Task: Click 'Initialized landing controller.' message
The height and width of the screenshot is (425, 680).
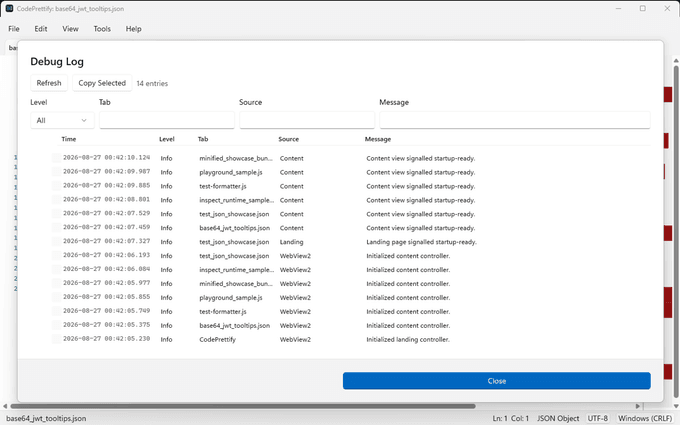Action: pos(408,339)
